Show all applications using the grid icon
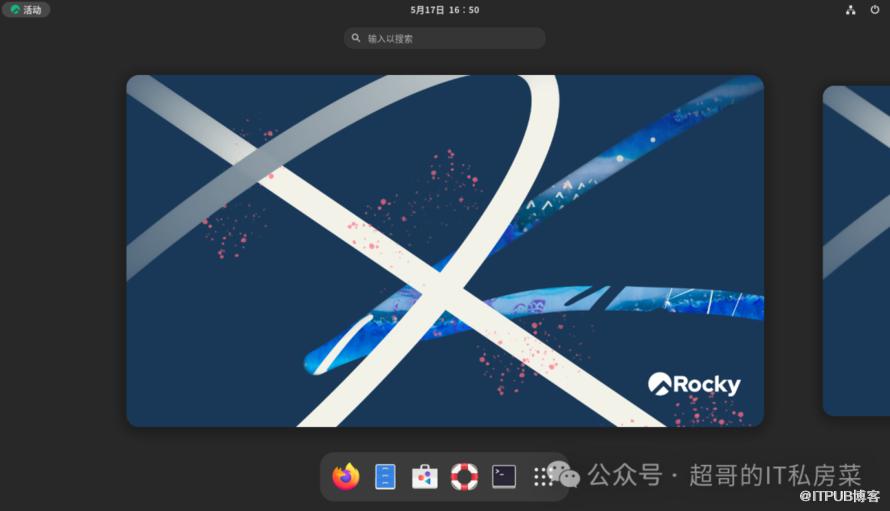Viewport: 890px width, 511px height. tap(541, 477)
